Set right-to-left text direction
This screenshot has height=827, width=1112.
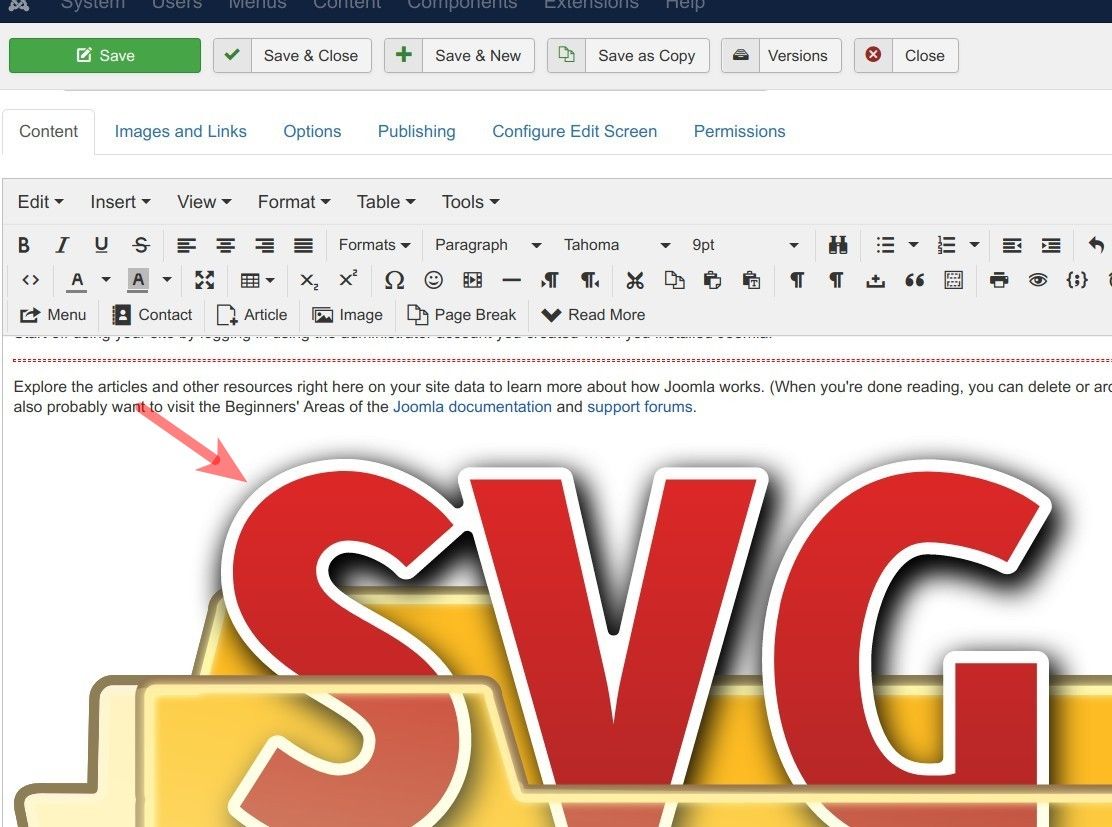click(x=589, y=280)
